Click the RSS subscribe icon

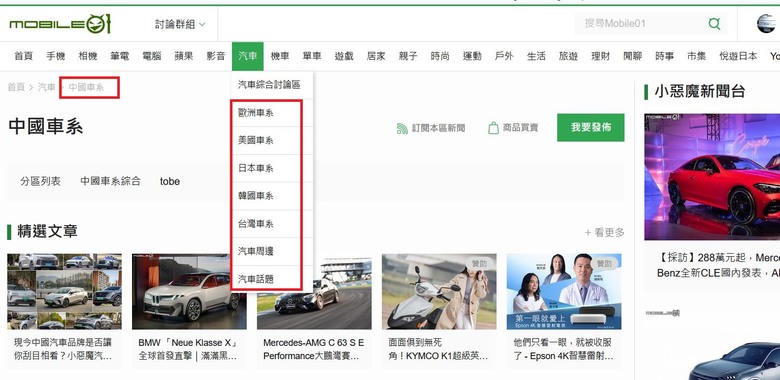click(402, 128)
